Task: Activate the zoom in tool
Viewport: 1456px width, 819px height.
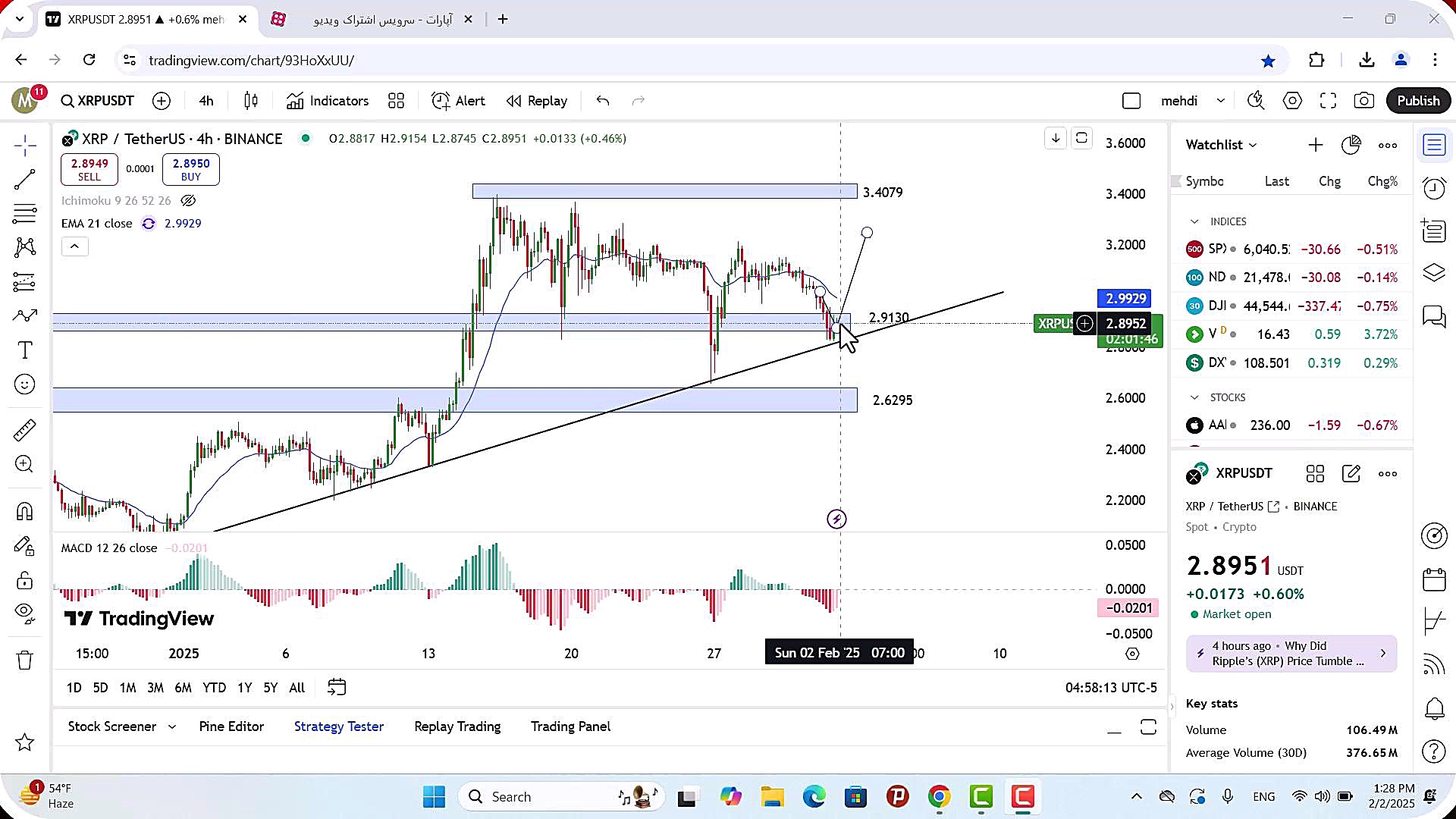Action: click(x=25, y=464)
